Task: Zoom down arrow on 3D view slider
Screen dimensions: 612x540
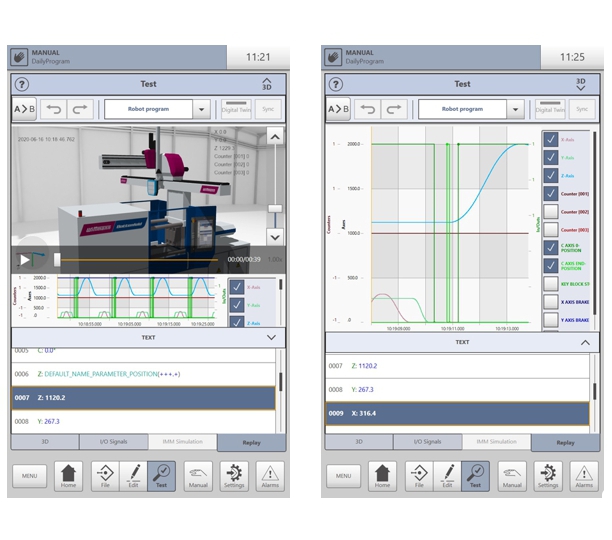Action: pos(275,237)
